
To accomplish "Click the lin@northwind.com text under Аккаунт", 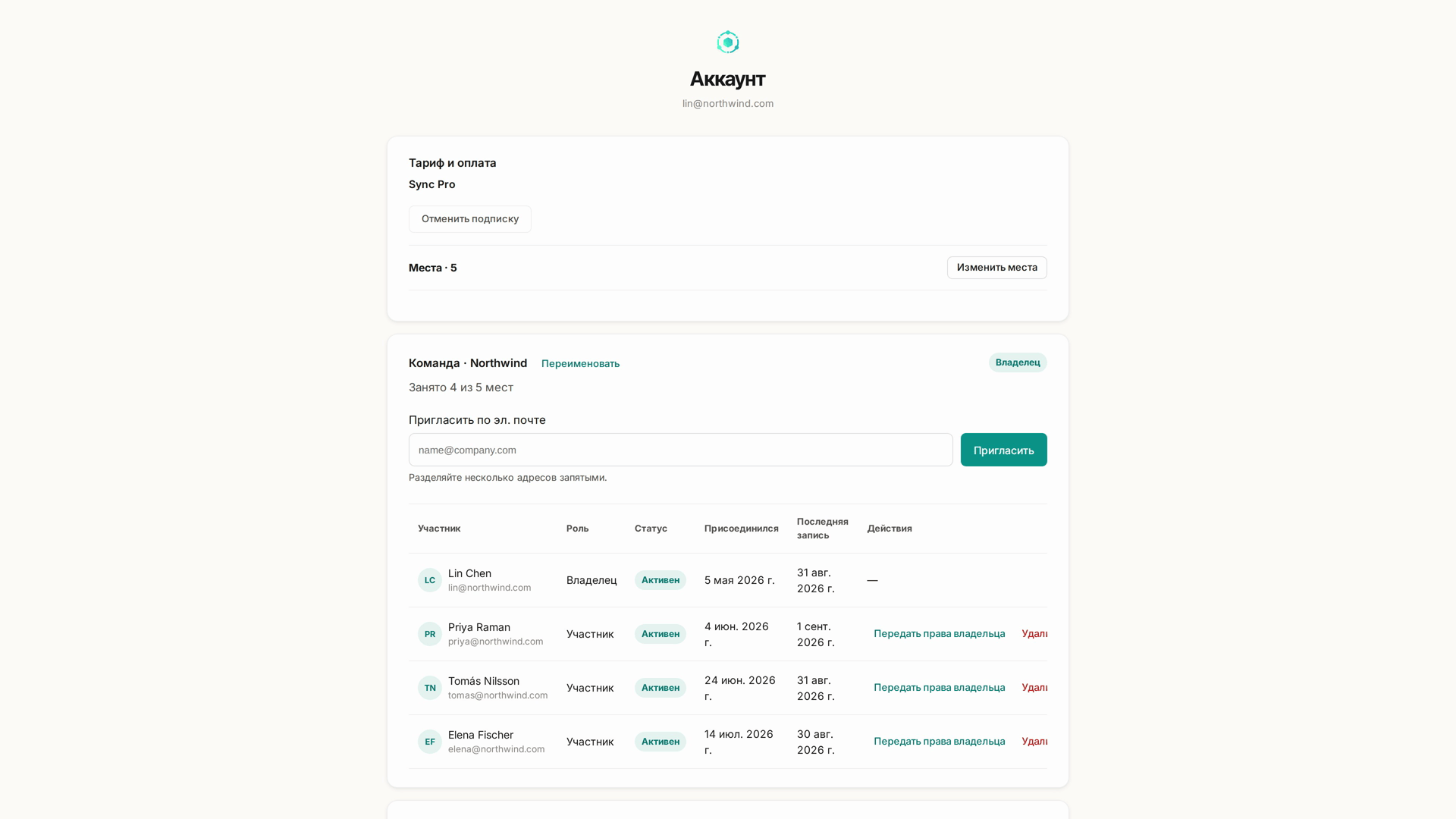I will (x=728, y=104).
